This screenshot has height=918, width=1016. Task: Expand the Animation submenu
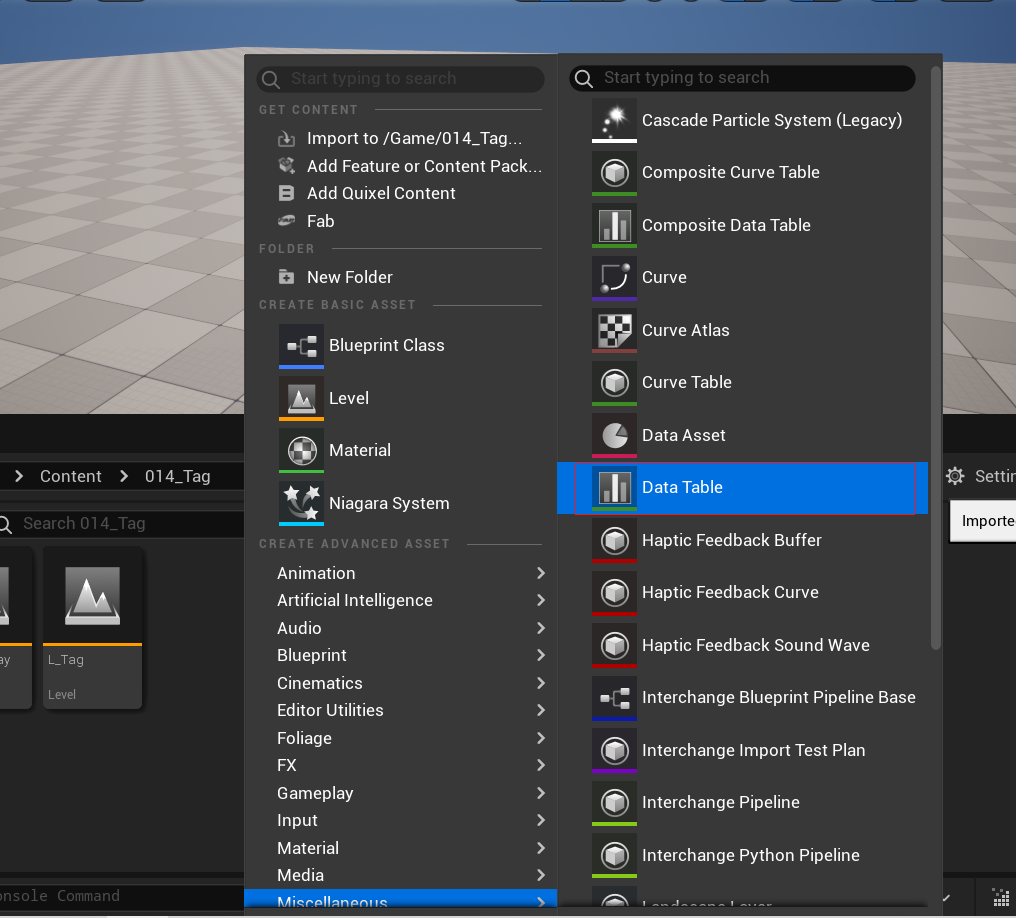point(400,573)
